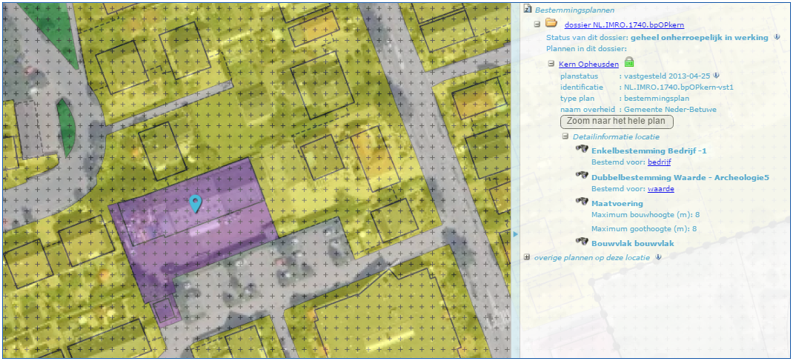Expand 'overige plannen op deze locatie'
The width and height of the screenshot is (796, 363).
coord(527,257)
